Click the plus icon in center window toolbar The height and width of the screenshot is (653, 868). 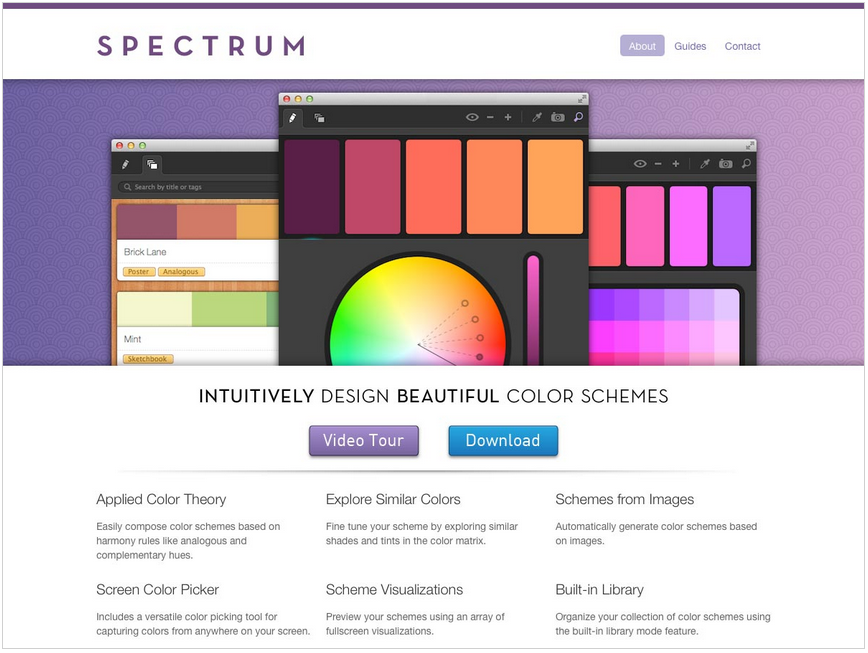508,117
